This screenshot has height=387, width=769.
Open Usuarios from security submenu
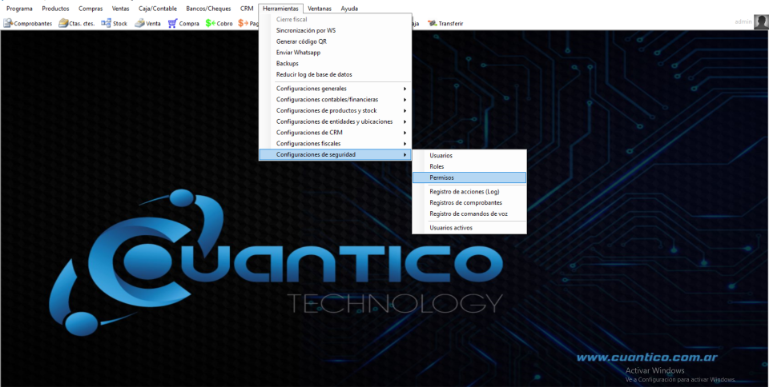click(x=469, y=155)
